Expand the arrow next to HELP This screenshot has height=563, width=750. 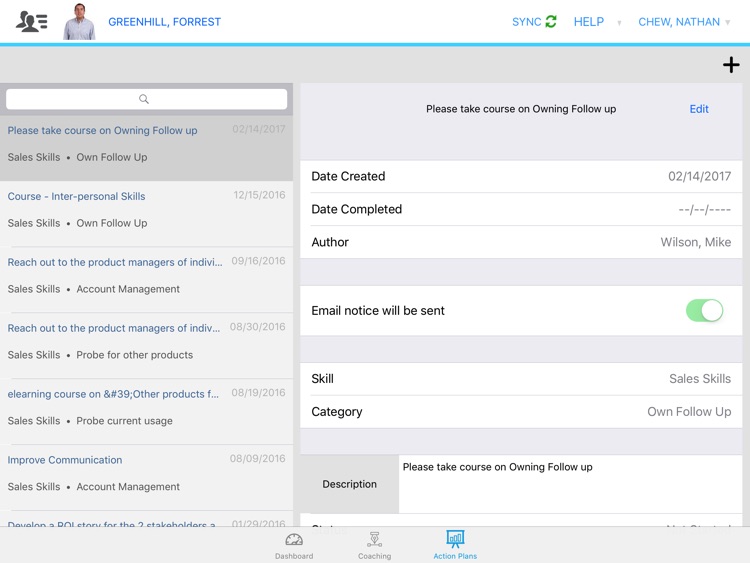click(619, 22)
